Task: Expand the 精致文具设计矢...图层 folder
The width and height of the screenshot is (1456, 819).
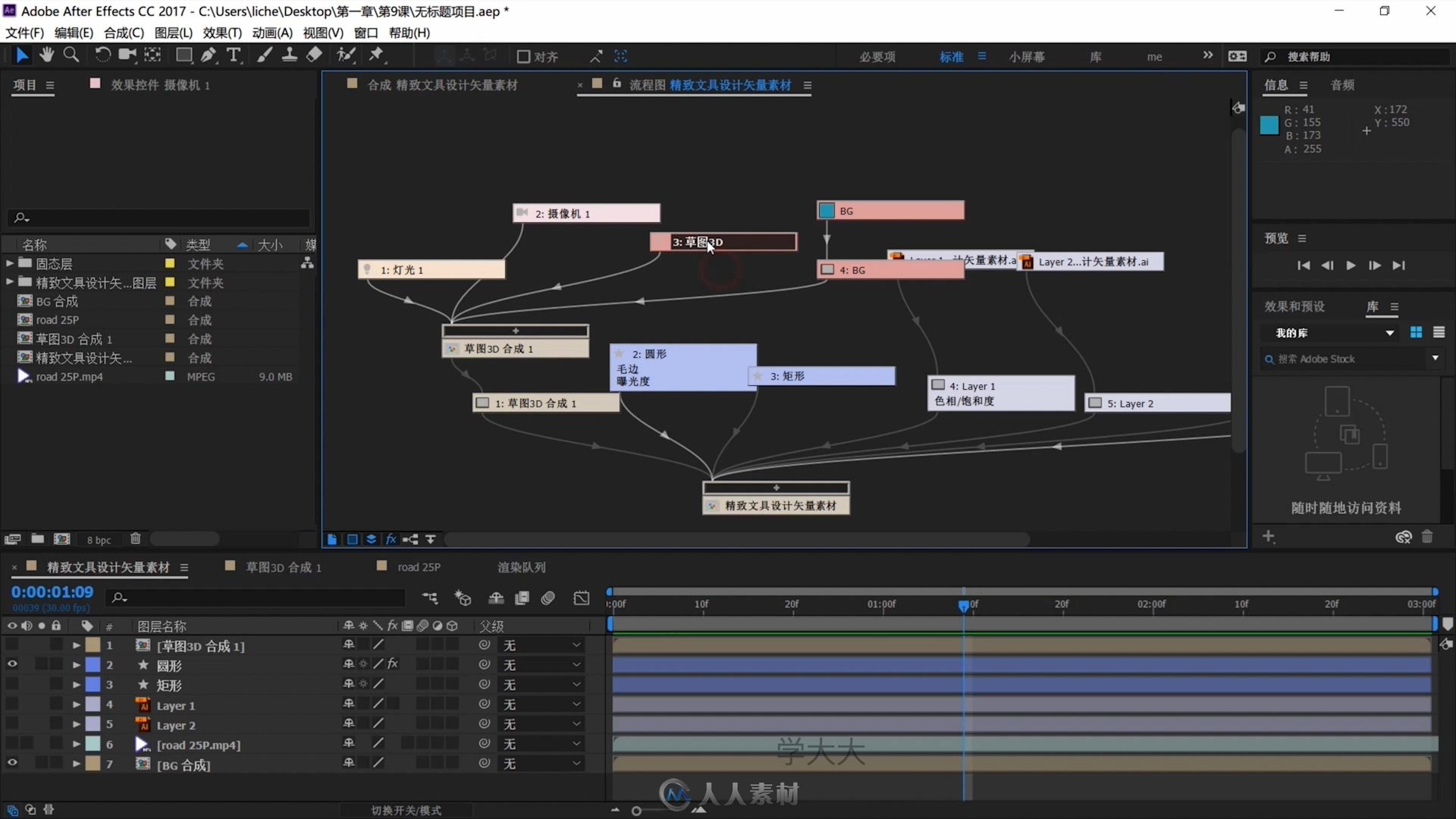Action: 9,282
